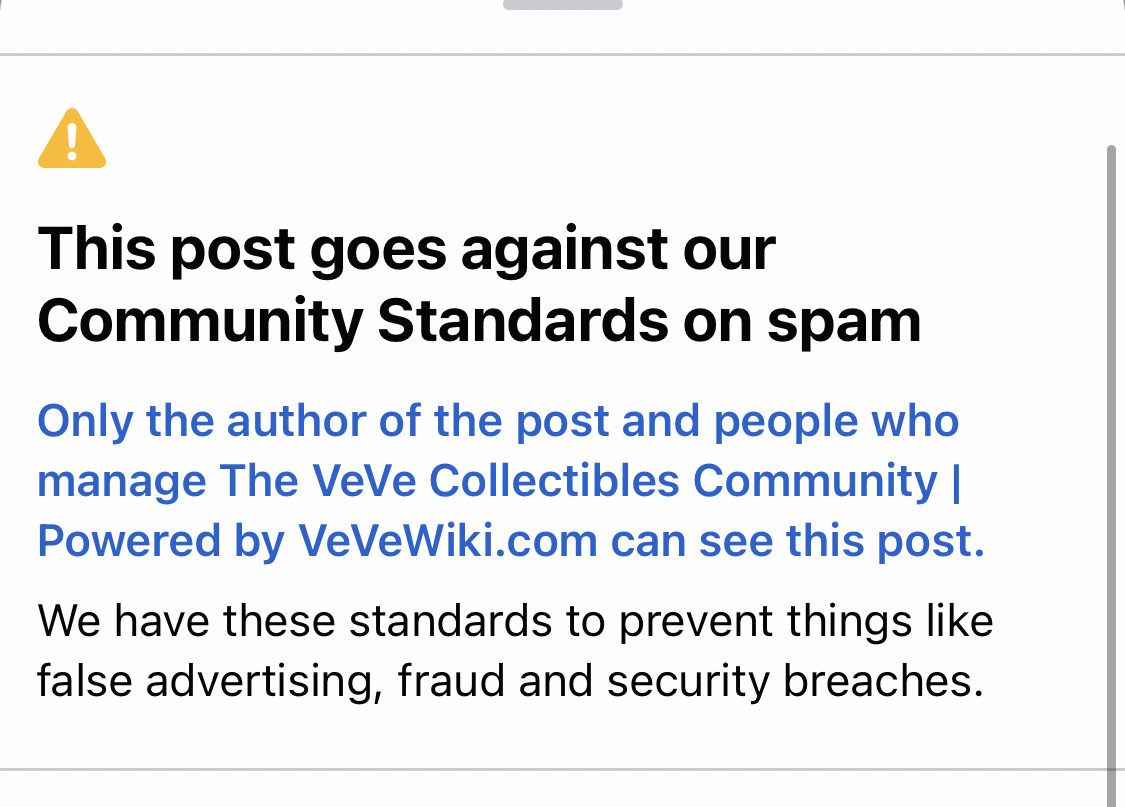The image size is (1125, 807).
Task: Click the 'We have these standards' sentence
Action: pyautogui.click(x=294, y=620)
